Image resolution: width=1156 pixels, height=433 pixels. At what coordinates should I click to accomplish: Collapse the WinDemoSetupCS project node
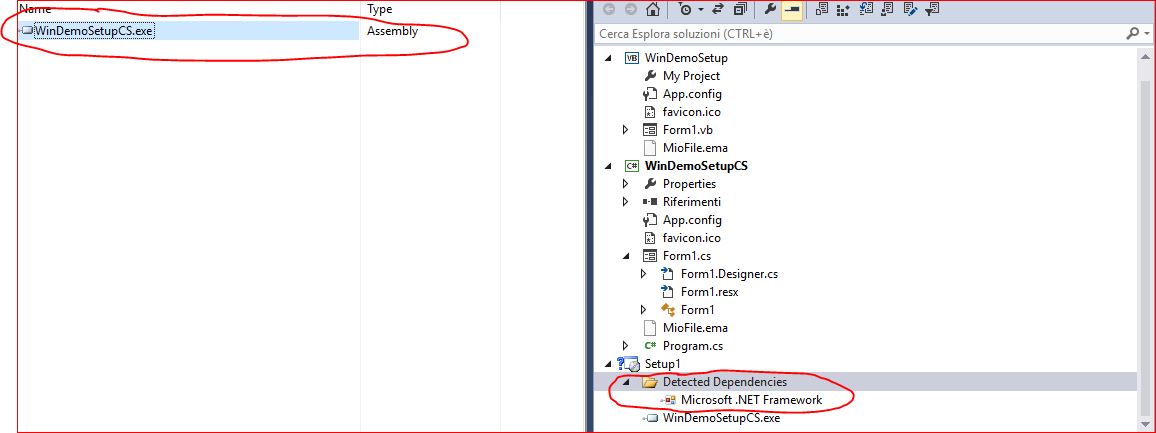tap(607, 166)
